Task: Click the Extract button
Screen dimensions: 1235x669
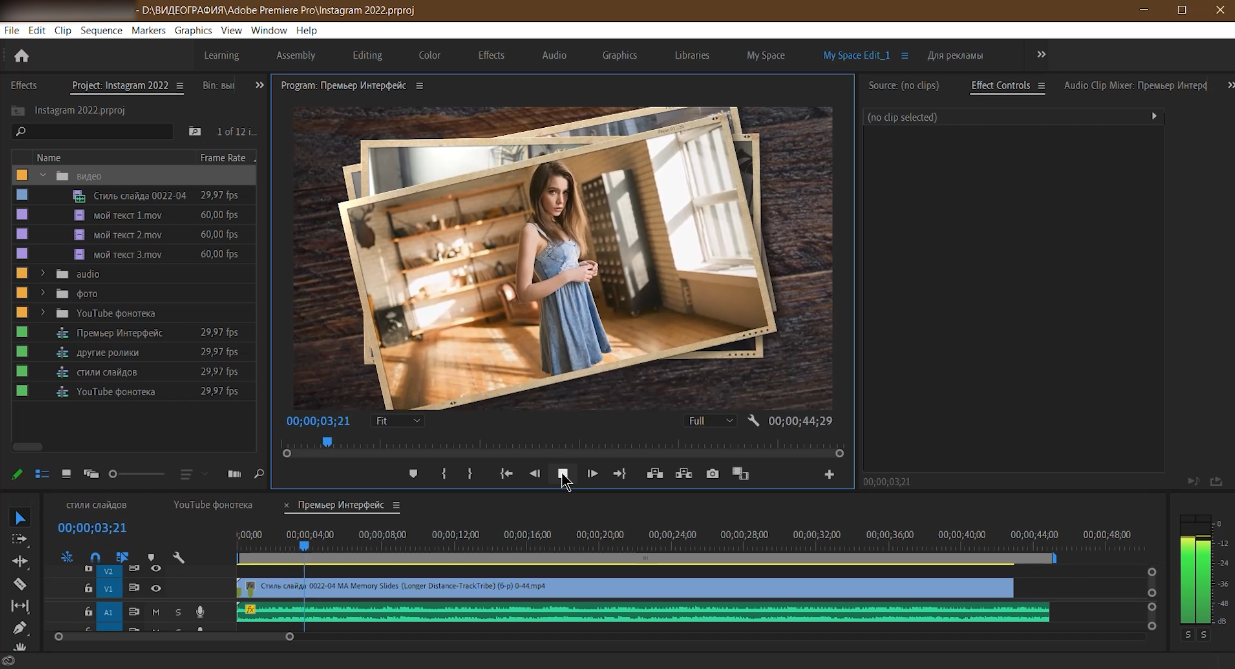Action: (684, 474)
